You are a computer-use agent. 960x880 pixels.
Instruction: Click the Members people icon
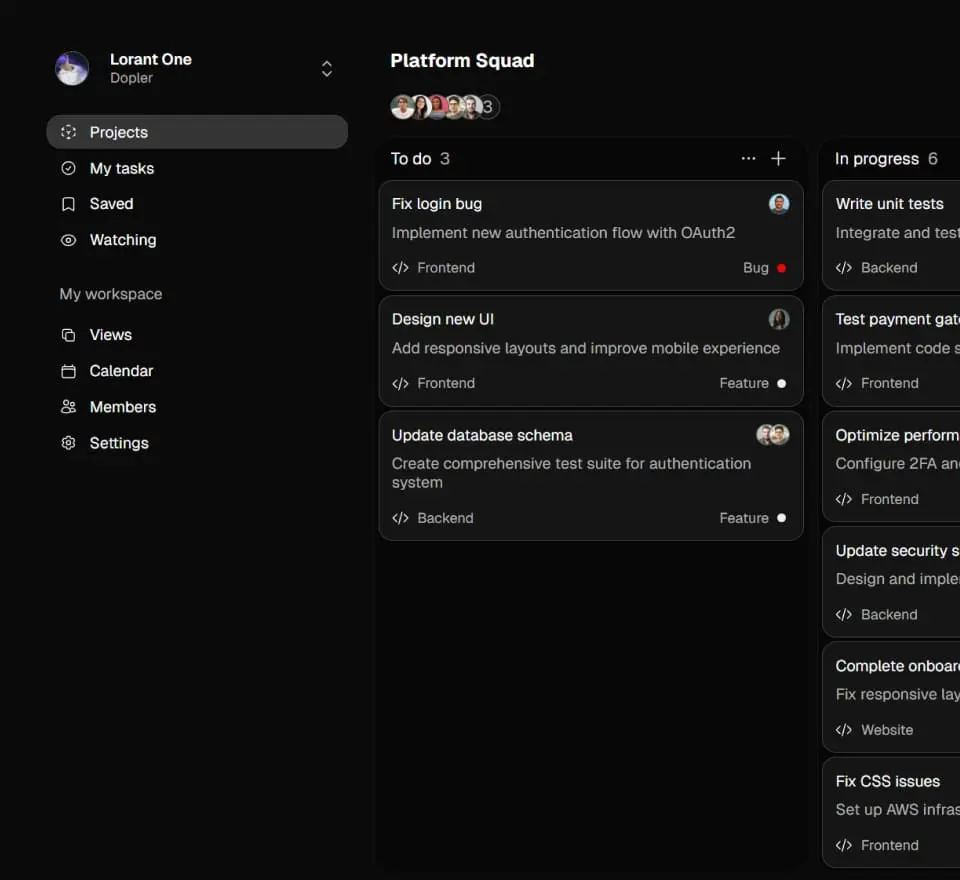(68, 407)
